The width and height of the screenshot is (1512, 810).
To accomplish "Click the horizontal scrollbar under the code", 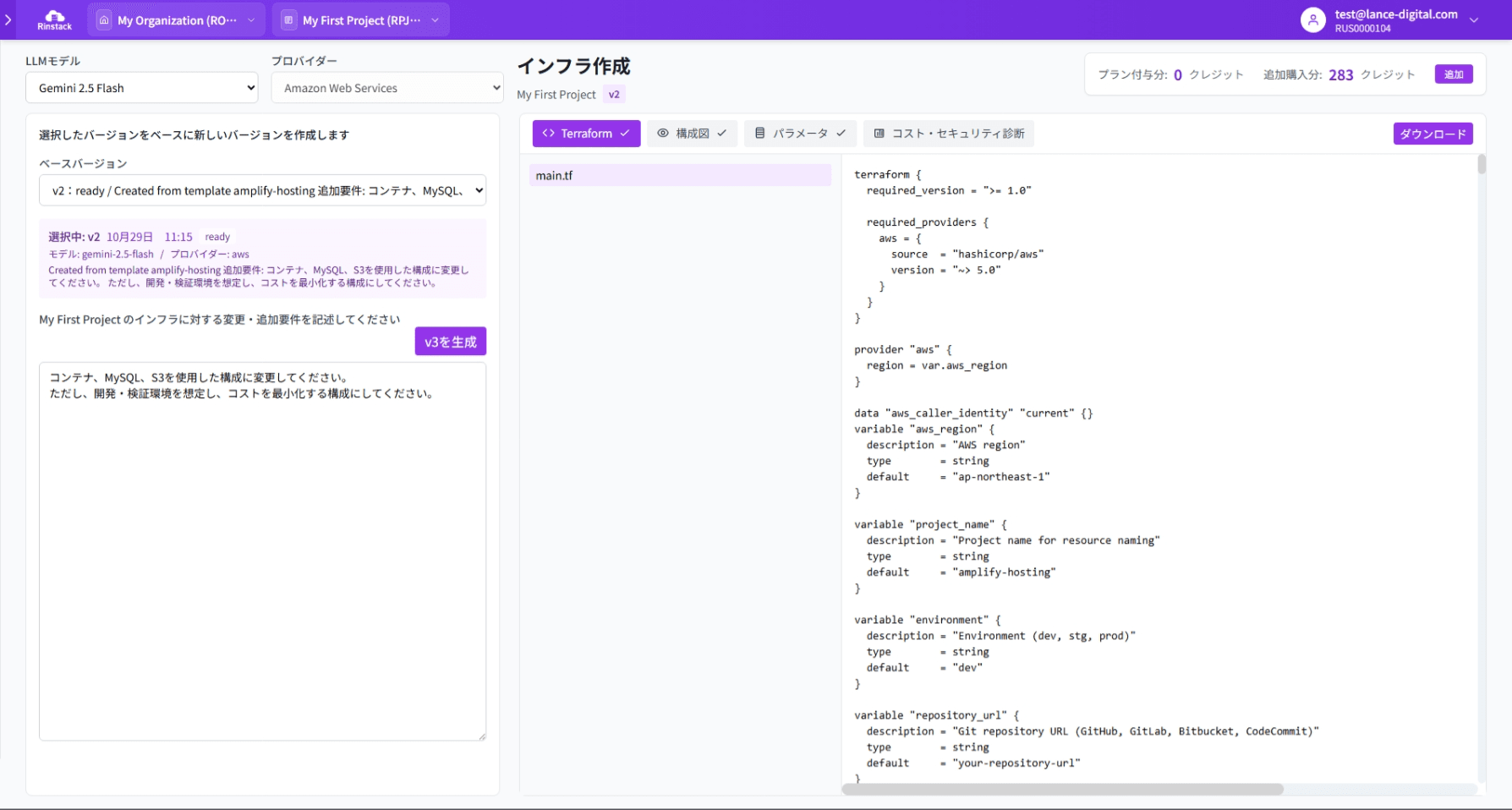I will coord(1062,789).
